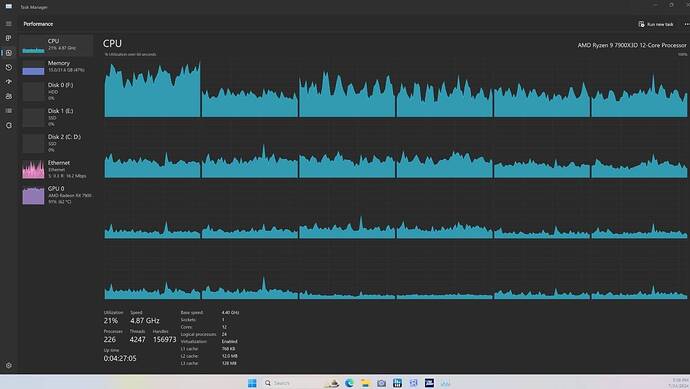Image resolution: width=690 pixels, height=389 pixels.
Task: Select Disk 2 (C: D:) in the resource list
Action: pos(56,143)
